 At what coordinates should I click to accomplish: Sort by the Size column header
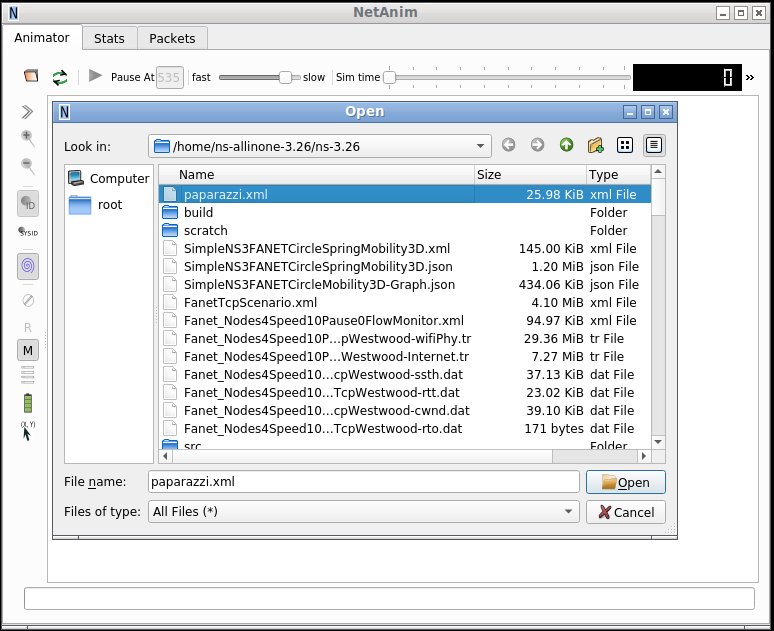(x=530, y=174)
